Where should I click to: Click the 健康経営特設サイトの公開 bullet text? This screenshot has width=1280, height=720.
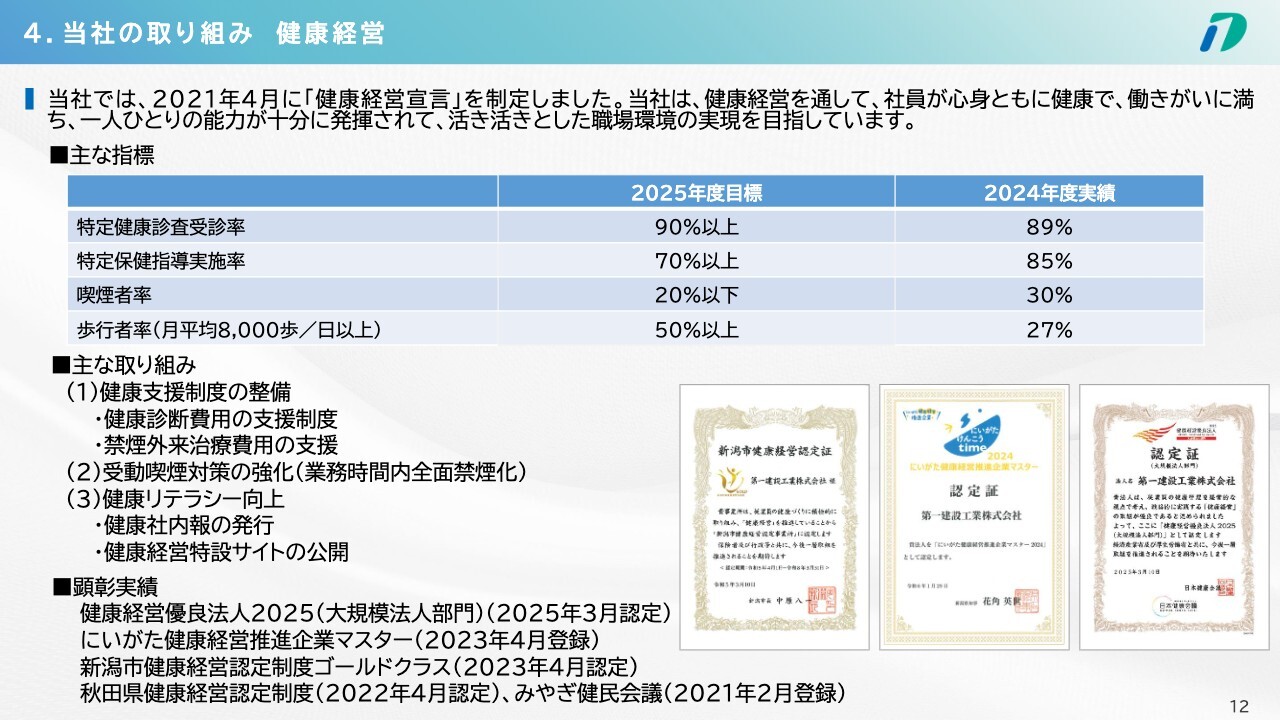226,551
